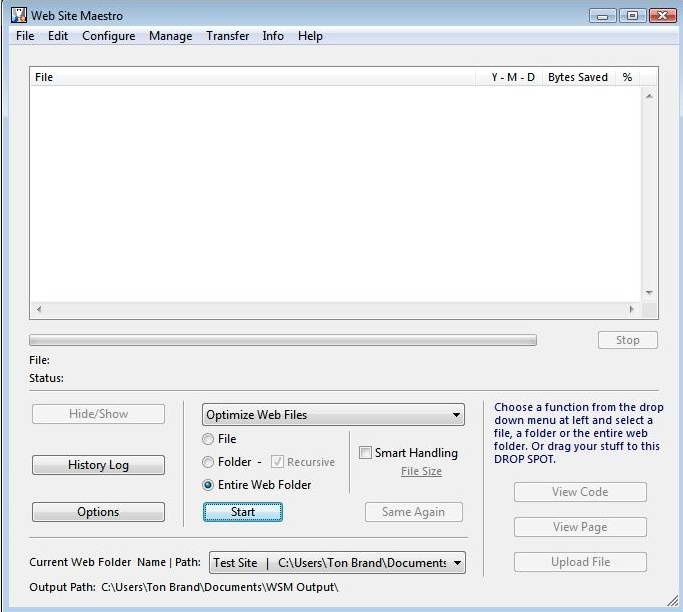This screenshot has height=612, width=683.
Task: Open the Options dialog
Action: [x=98, y=512]
